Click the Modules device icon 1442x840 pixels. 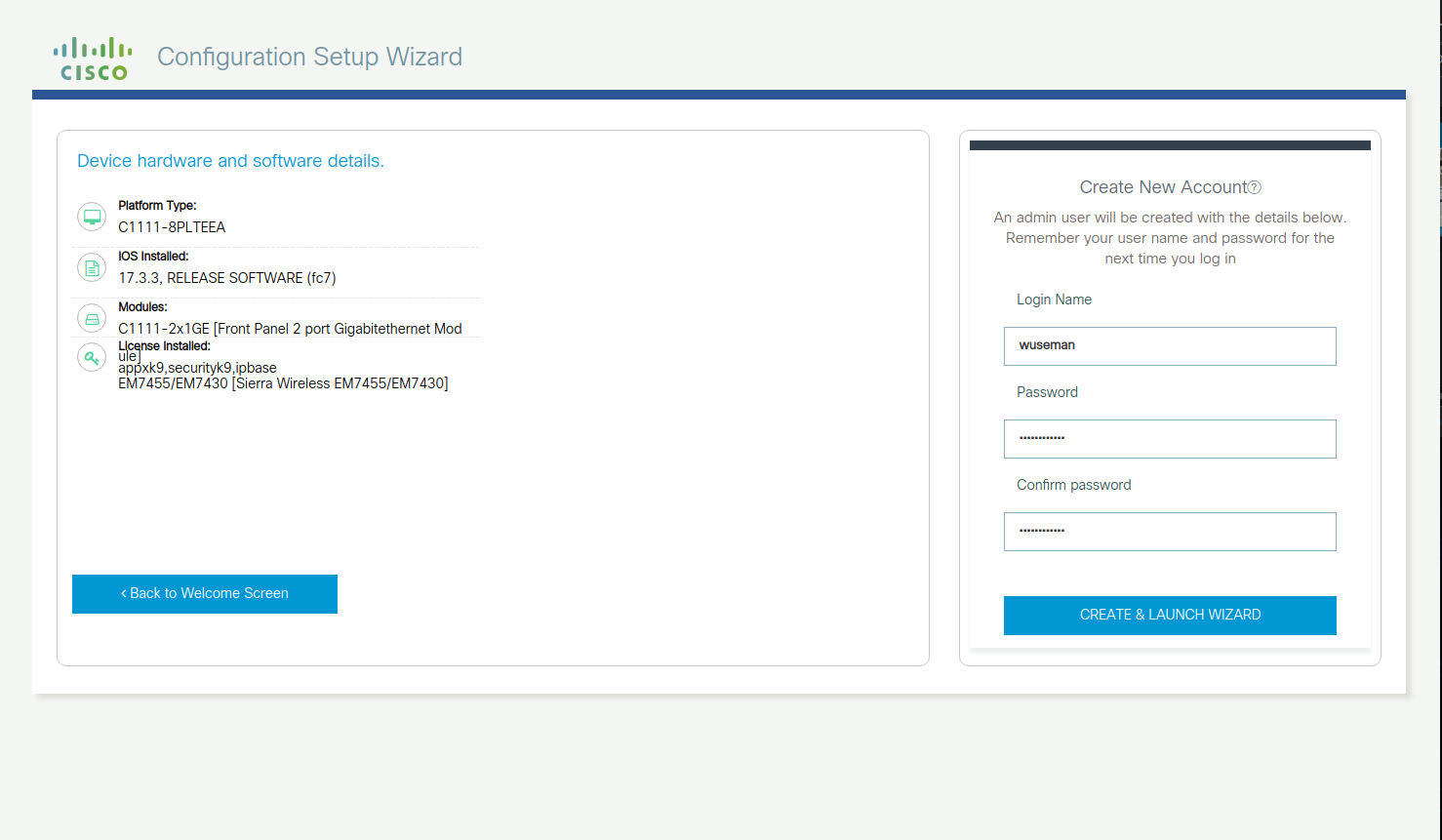(x=91, y=317)
